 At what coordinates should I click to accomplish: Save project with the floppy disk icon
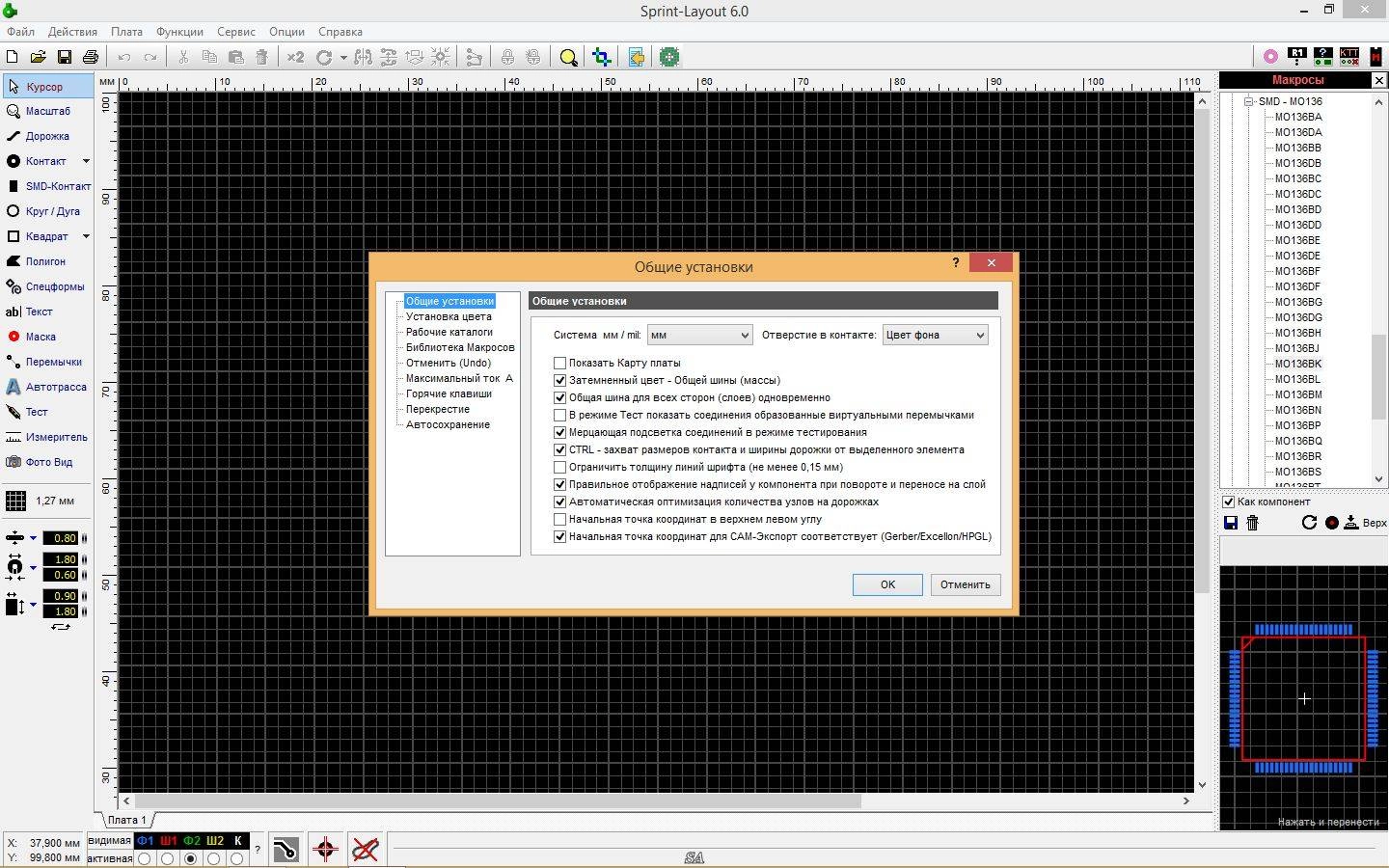click(x=64, y=57)
